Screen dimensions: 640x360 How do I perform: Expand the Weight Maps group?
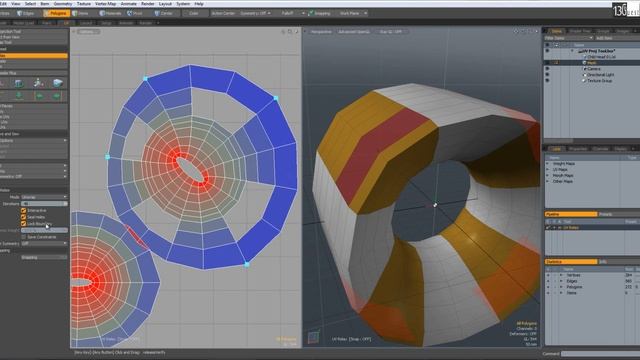coord(548,164)
